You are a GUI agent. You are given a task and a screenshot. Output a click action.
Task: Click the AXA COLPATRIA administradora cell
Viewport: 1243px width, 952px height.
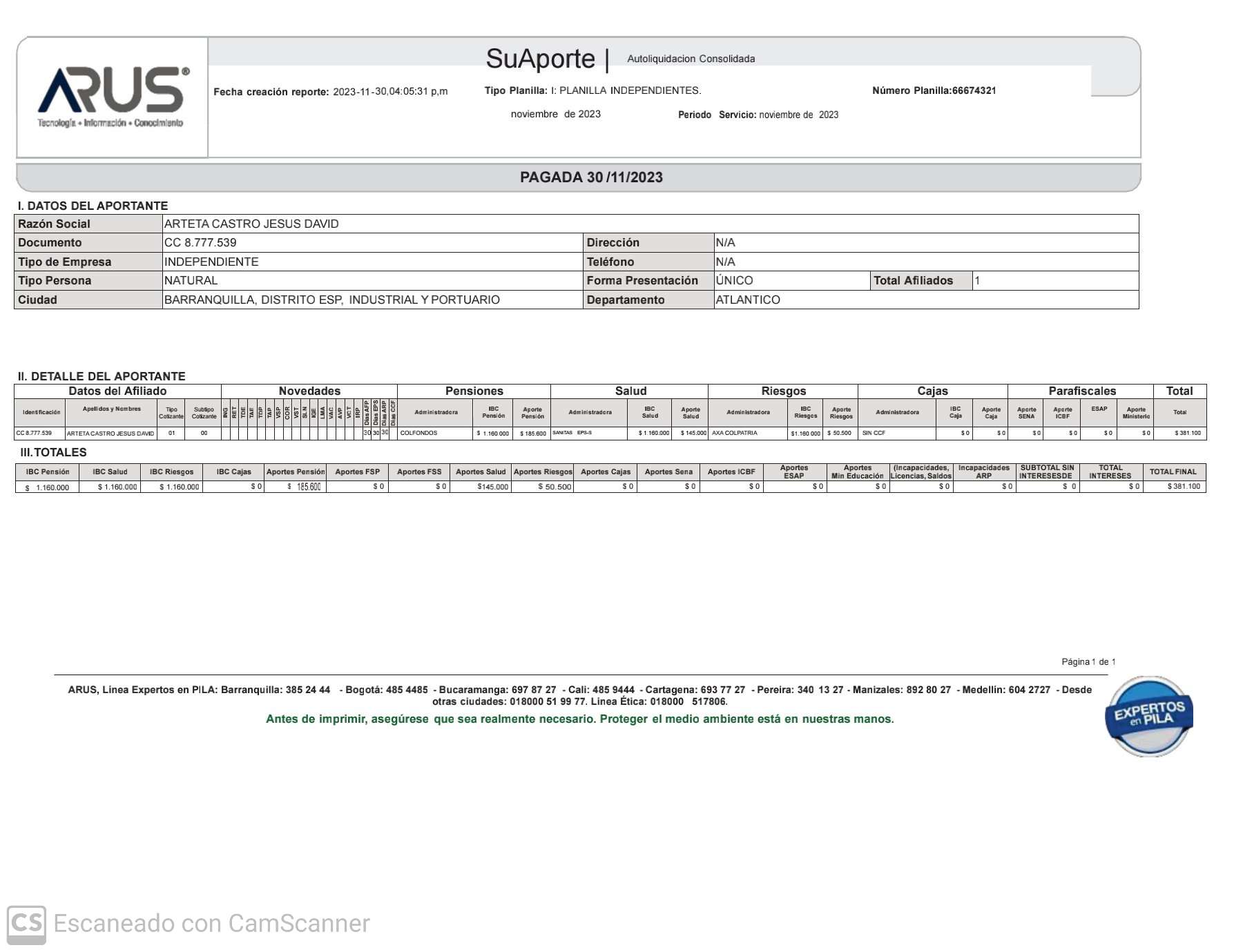[x=735, y=434]
